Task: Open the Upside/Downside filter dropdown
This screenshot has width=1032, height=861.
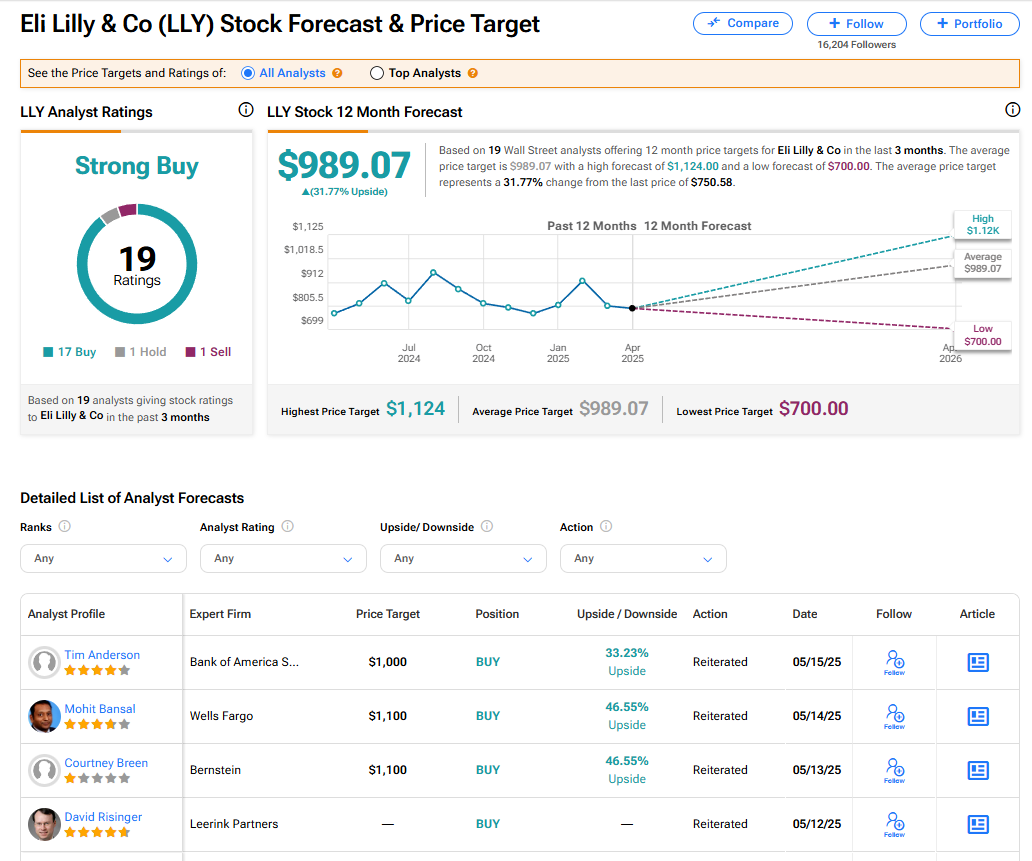Action: (463, 558)
